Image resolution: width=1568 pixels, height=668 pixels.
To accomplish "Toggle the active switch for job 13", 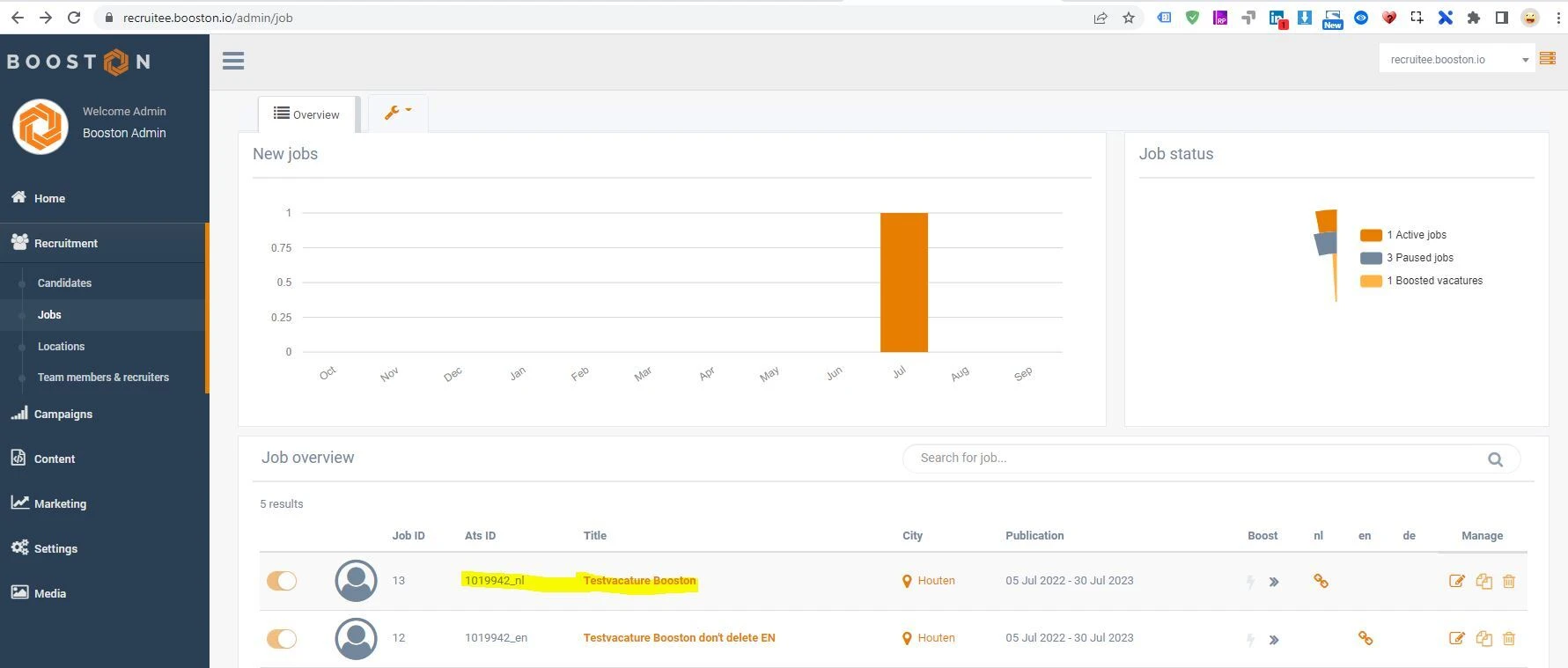I will point(282,581).
